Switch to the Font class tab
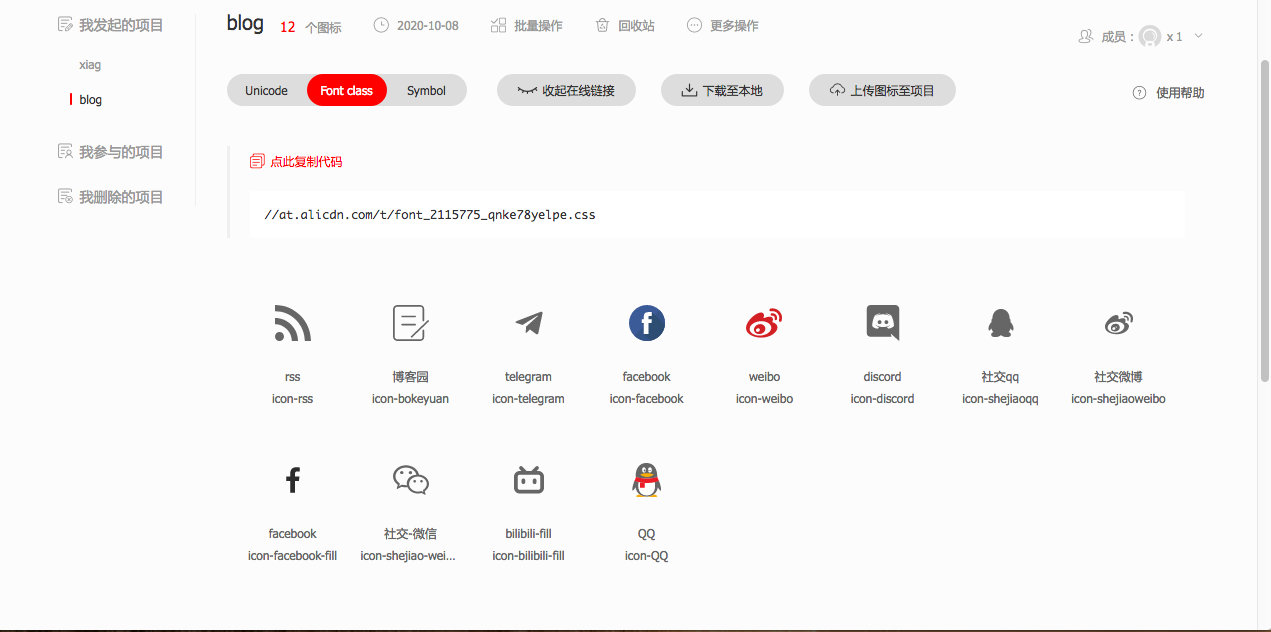Image resolution: width=1271 pixels, height=632 pixels. [346, 90]
